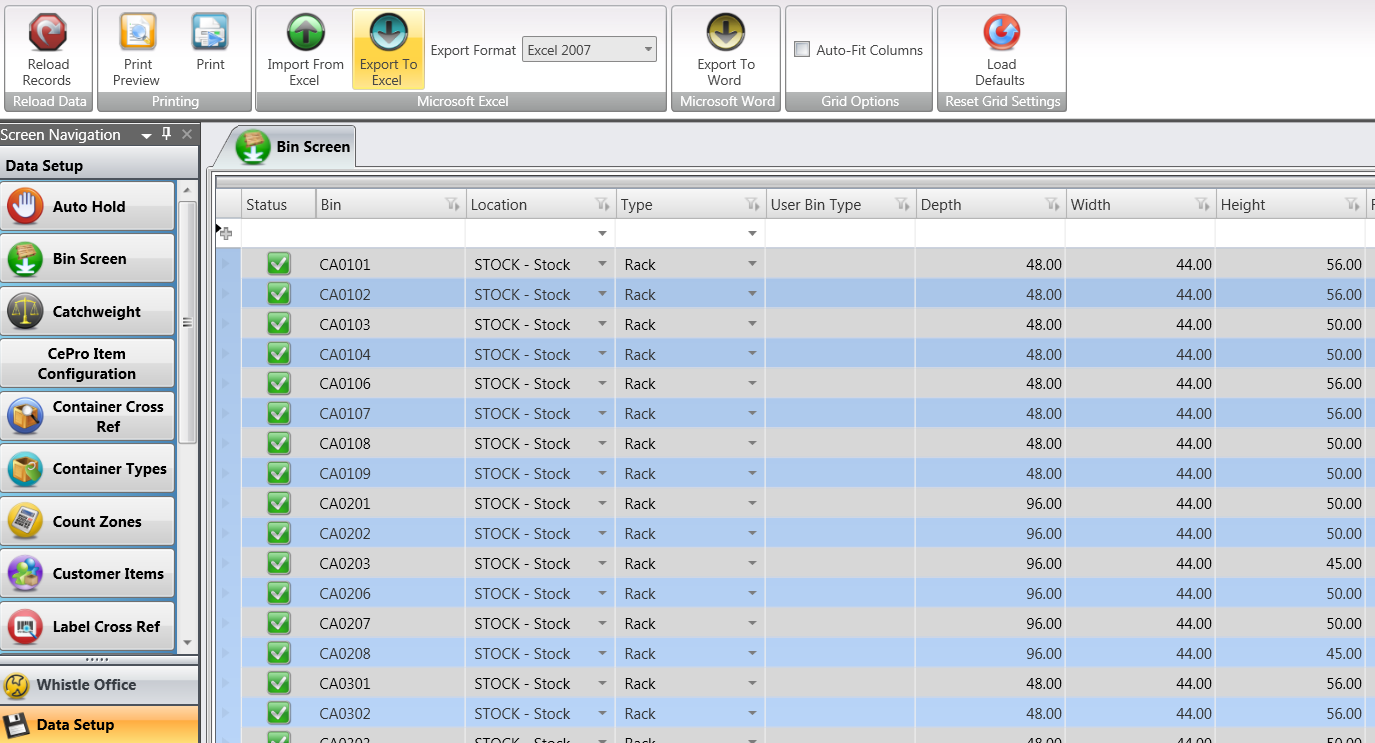Screen dimensions: 1375x743
Task: Click the navigation list vertical scrollbar
Action: point(187,322)
